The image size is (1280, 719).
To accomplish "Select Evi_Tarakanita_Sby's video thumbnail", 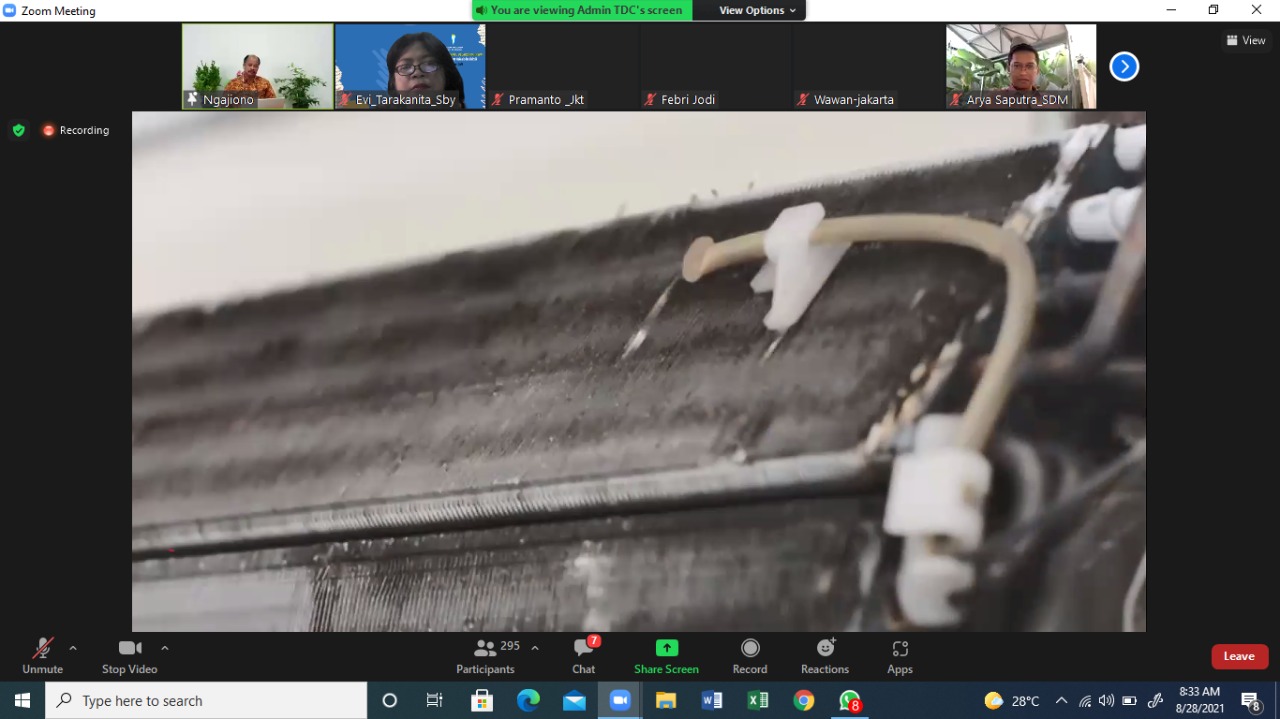I will tap(410, 66).
